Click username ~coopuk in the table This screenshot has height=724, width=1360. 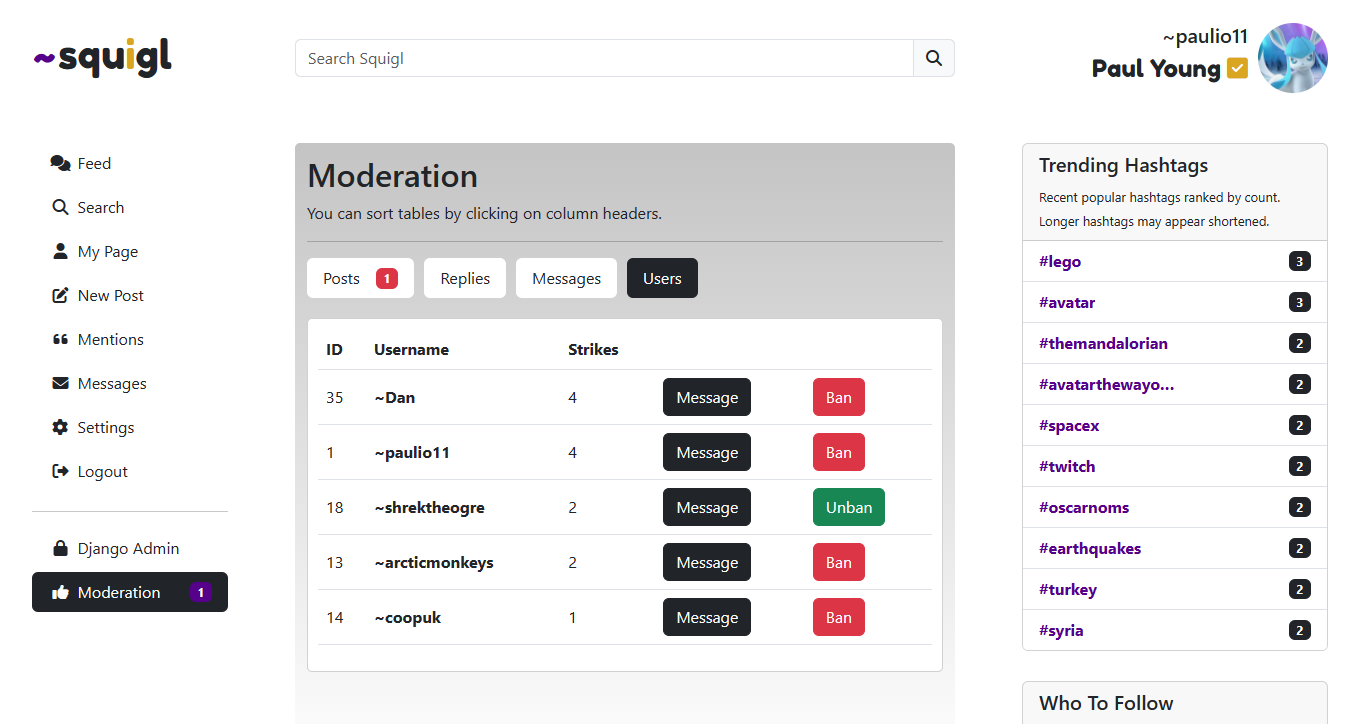[407, 617]
